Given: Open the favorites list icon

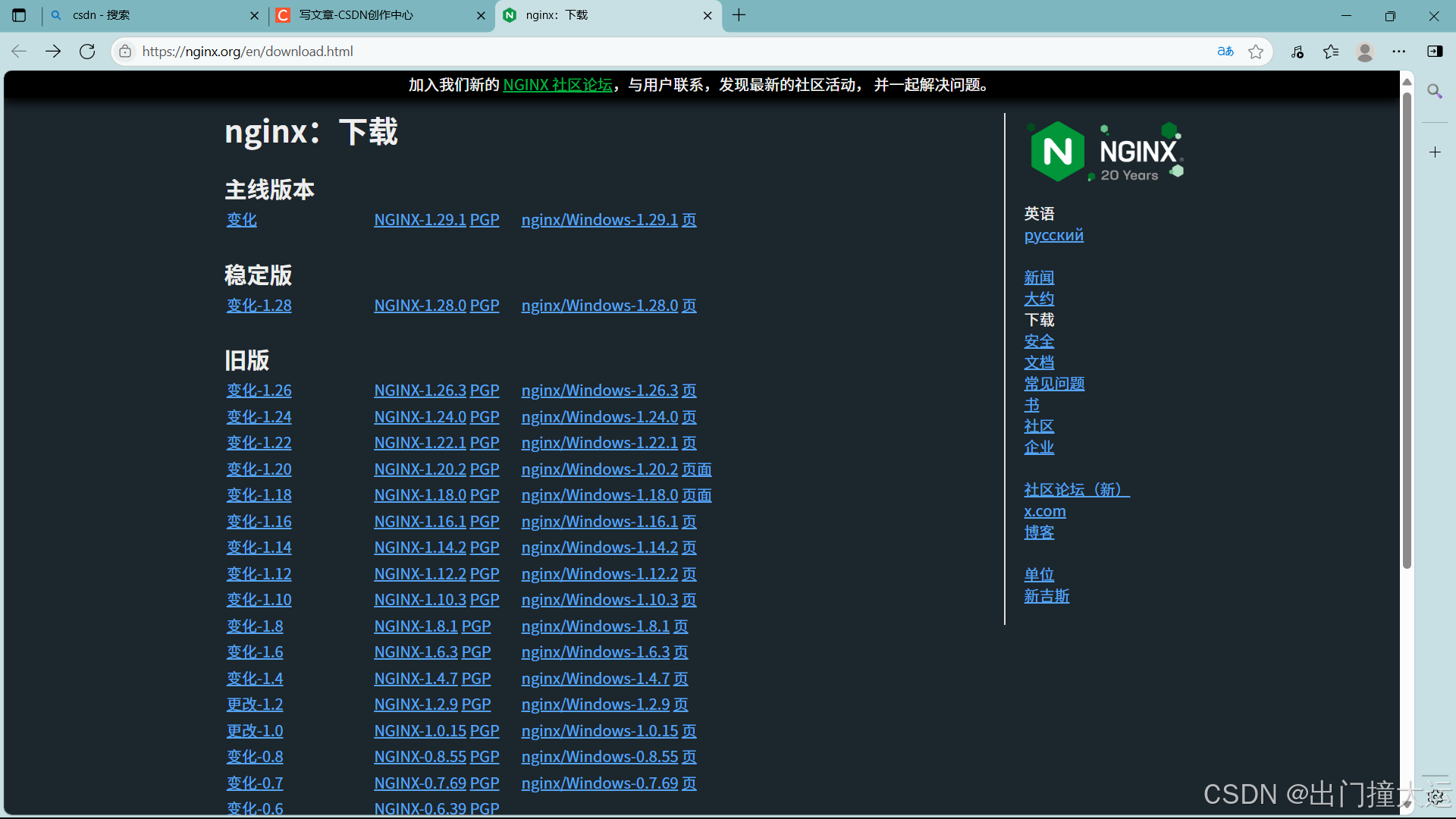Looking at the screenshot, I should pos(1331,52).
